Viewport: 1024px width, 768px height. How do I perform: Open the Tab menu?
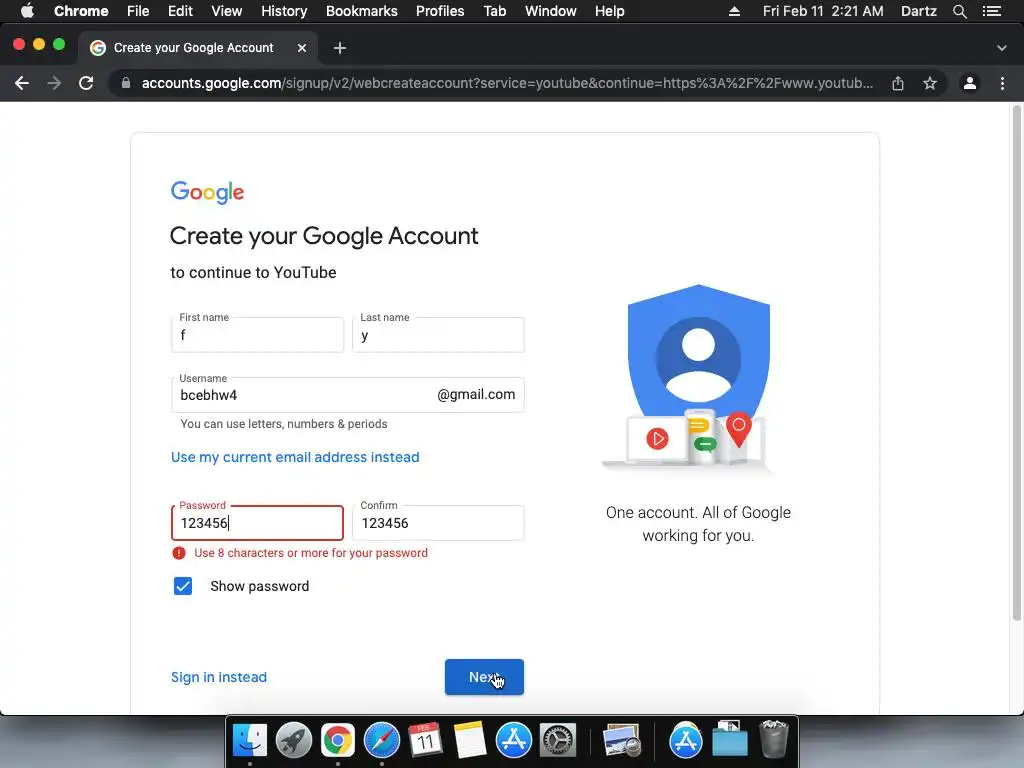pos(494,11)
